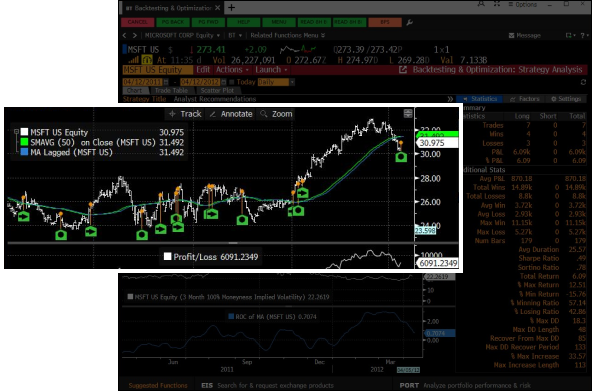Click the PG BACK button

point(173,22)
